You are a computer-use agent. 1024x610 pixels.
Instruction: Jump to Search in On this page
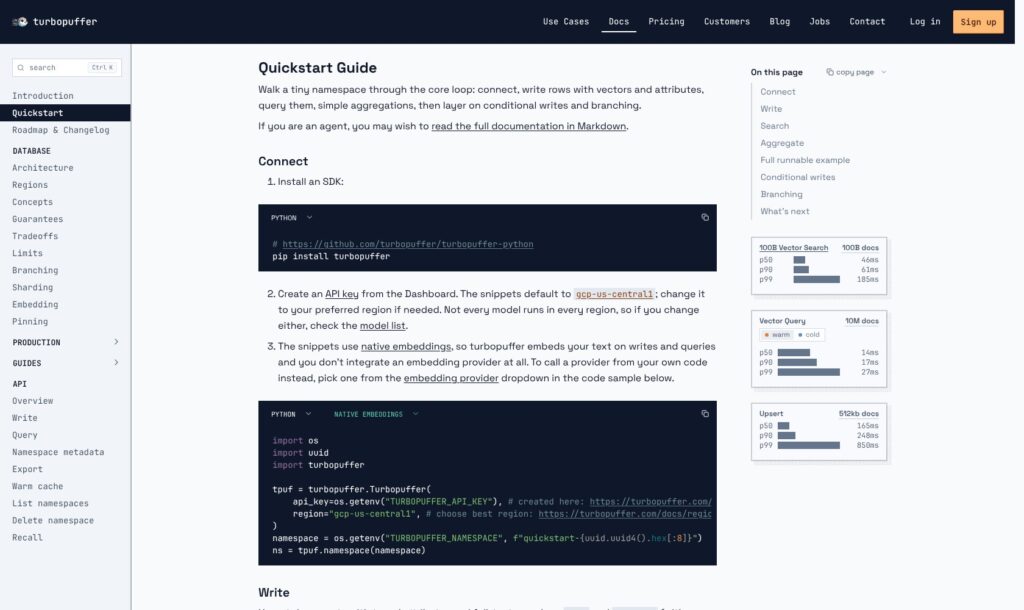coord(775,126)
